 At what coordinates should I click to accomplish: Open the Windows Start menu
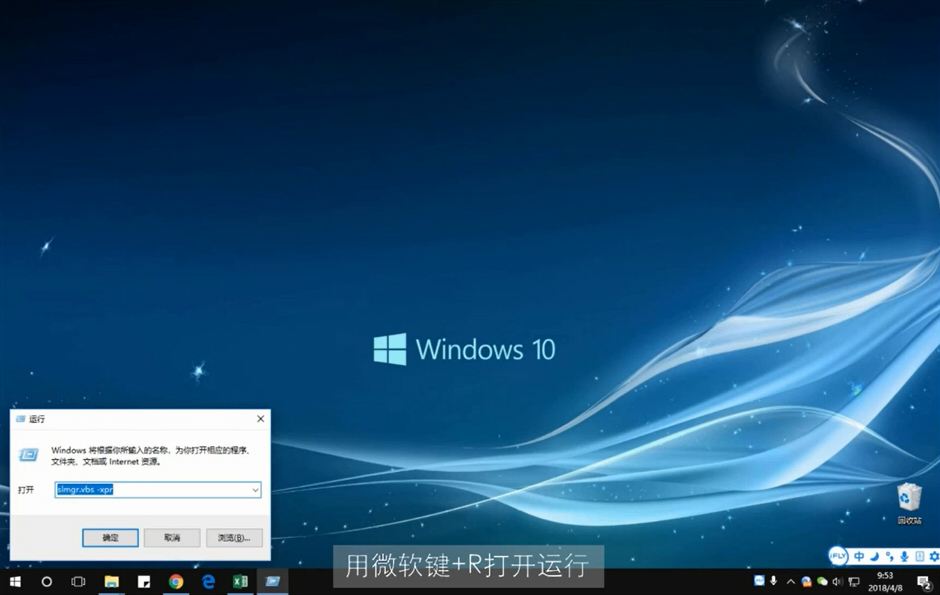click(x=15, y=582)
